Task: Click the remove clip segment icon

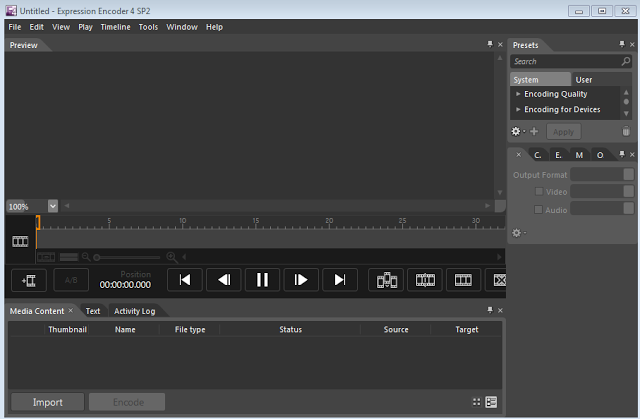Action: coord(498,280)
